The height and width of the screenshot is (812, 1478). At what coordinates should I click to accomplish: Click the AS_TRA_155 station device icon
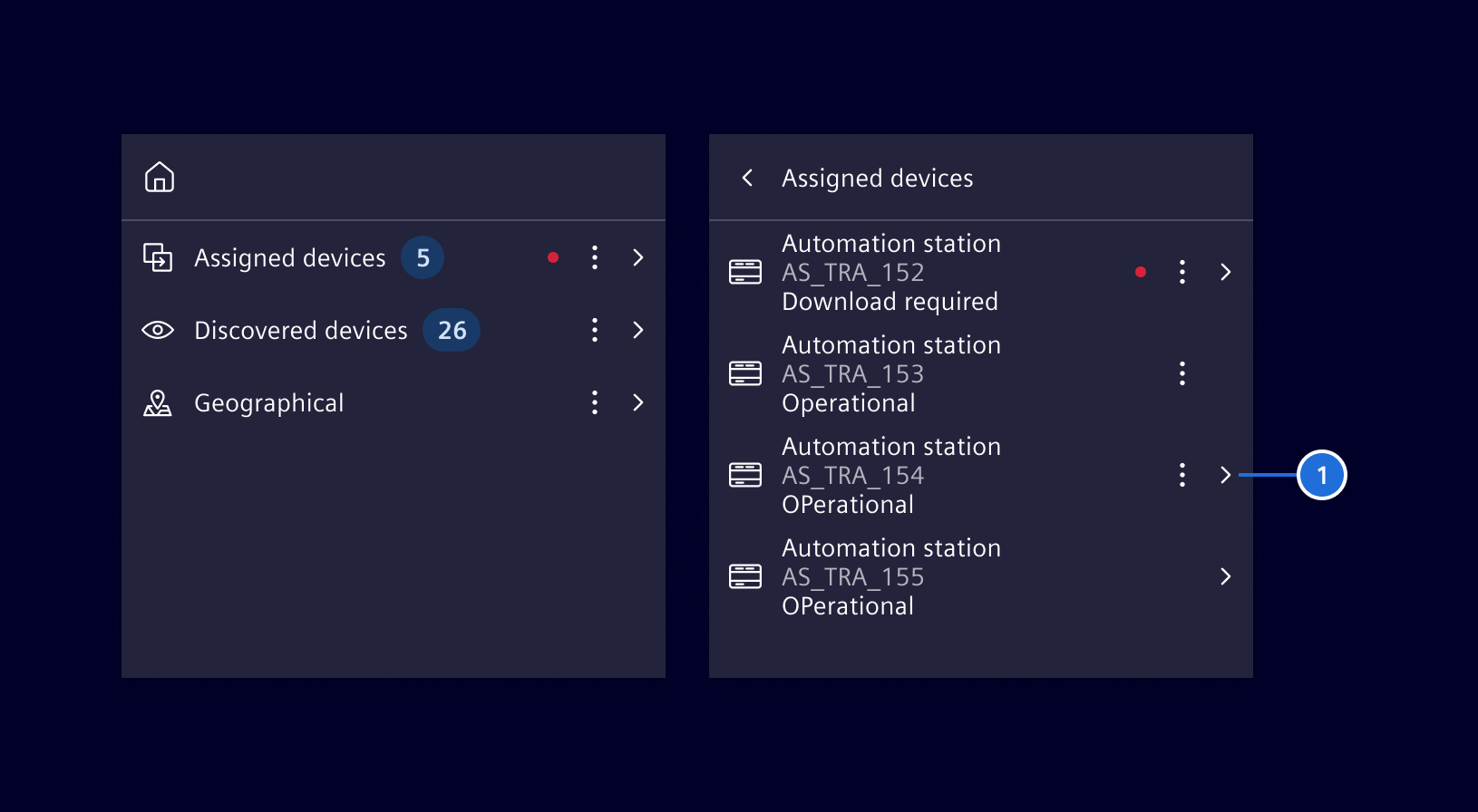point(745,576)
